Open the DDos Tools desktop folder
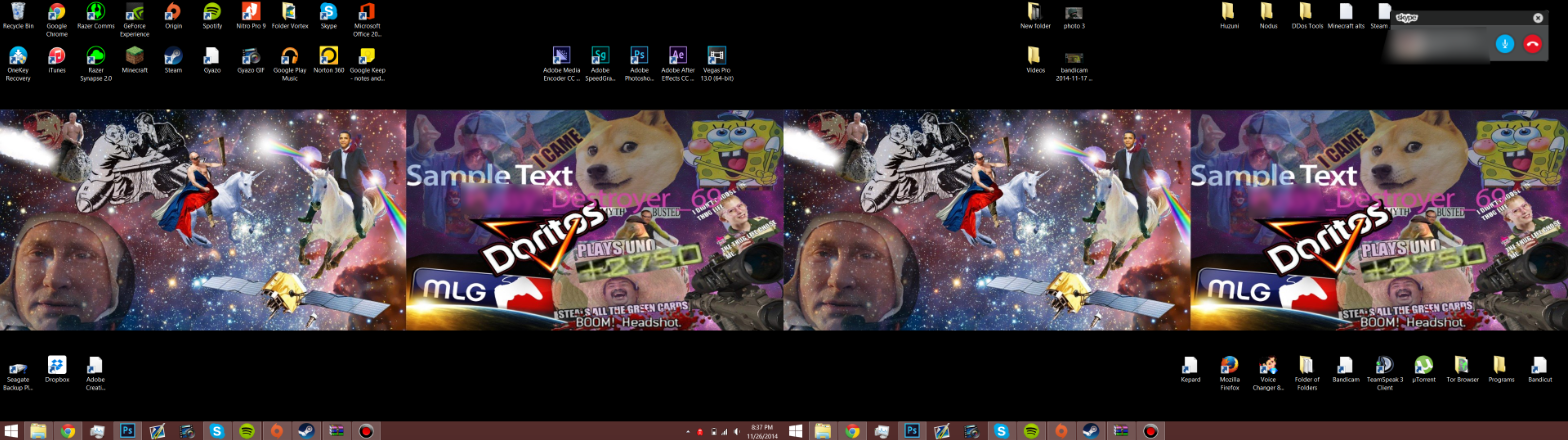 coord(1307,17)
